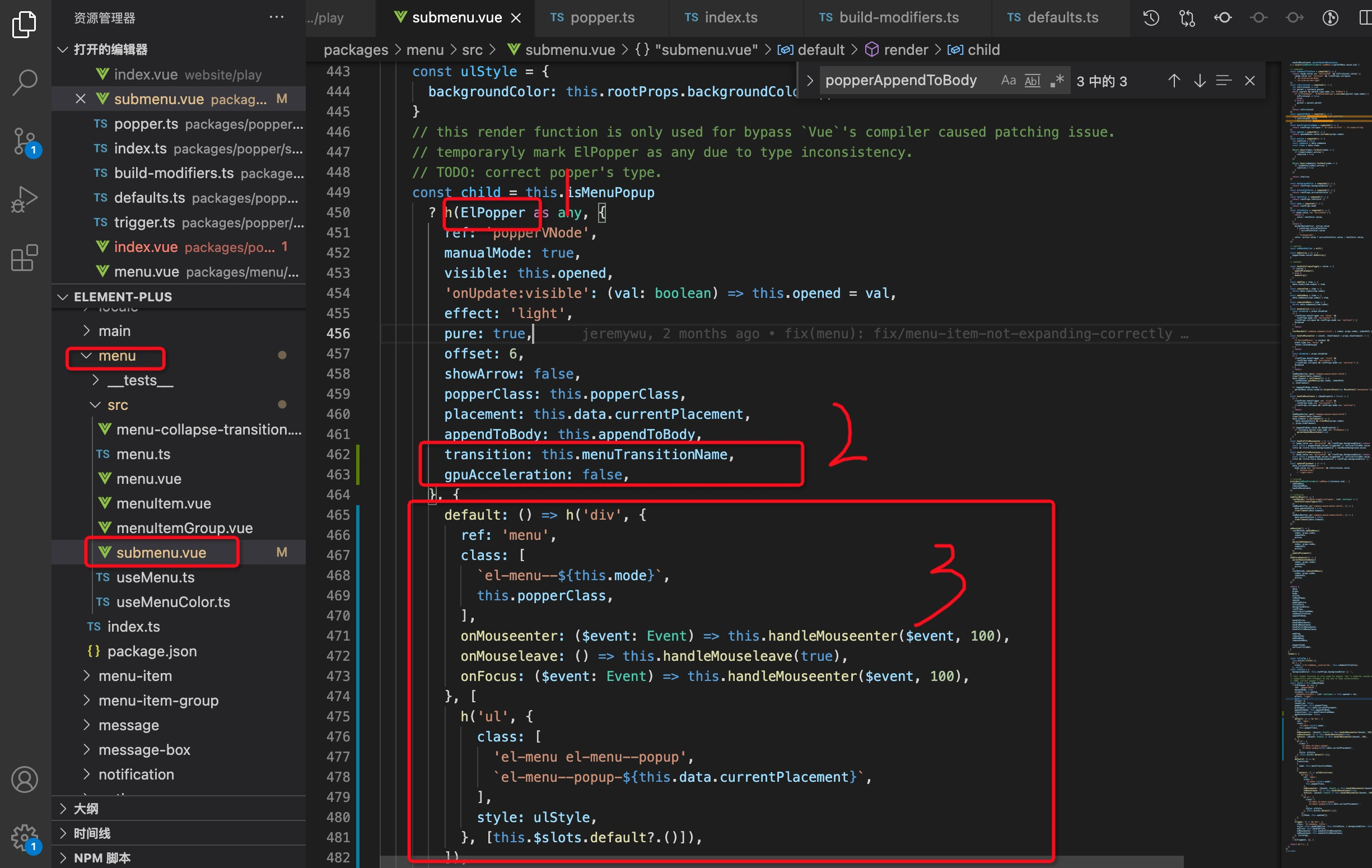Viewport: 1372px width, 868px height.
Task: Open the Source Control view in the activity bar
Action: [x=24, y=141]
